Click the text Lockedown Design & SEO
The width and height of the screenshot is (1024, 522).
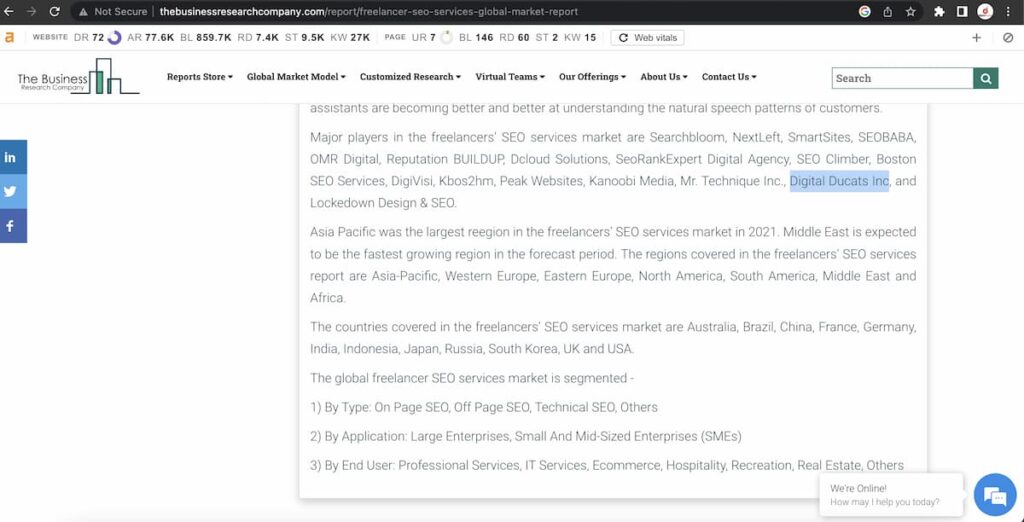pos(382,203)
